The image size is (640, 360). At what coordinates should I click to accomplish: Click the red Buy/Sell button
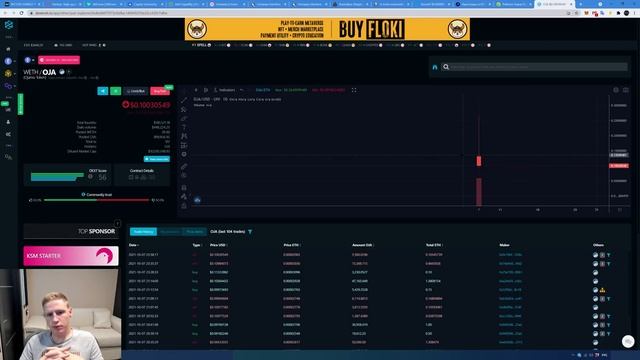click(x=160, y=91)
